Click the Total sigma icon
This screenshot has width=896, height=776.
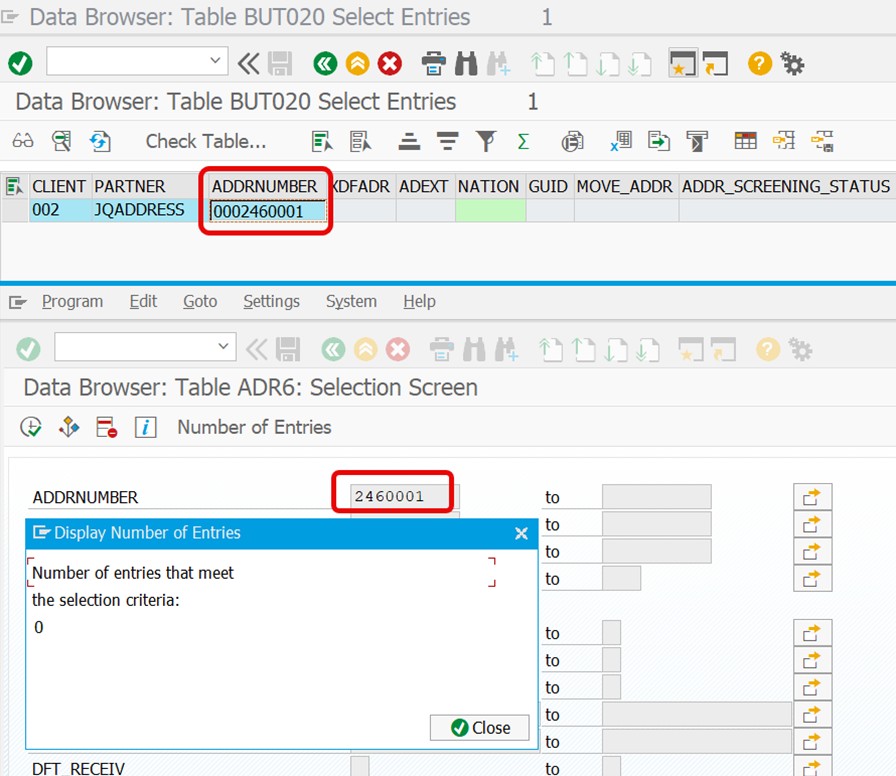523,141
